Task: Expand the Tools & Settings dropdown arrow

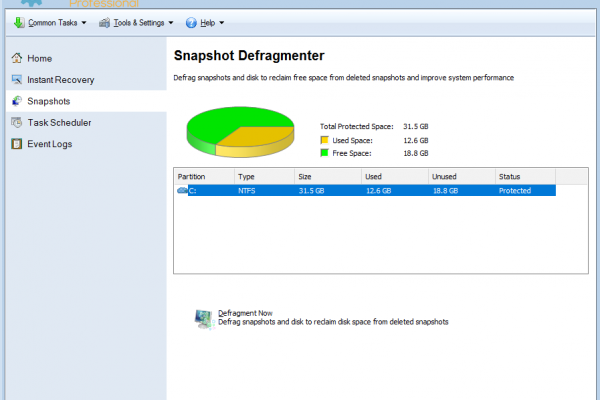Action: (171, 22)
